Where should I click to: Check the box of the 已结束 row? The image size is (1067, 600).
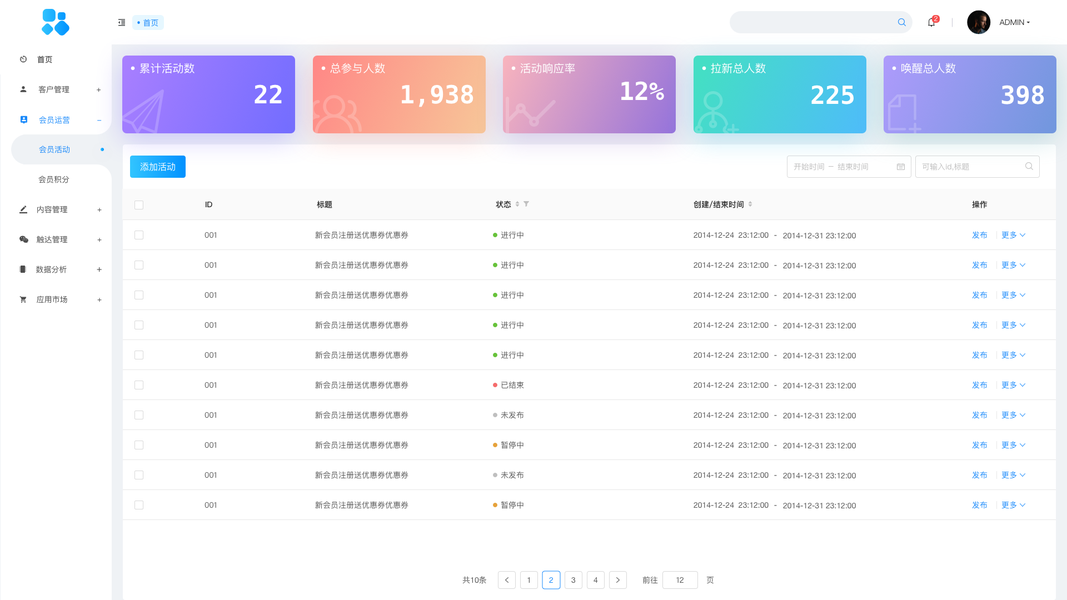click(x=139, y=385)
